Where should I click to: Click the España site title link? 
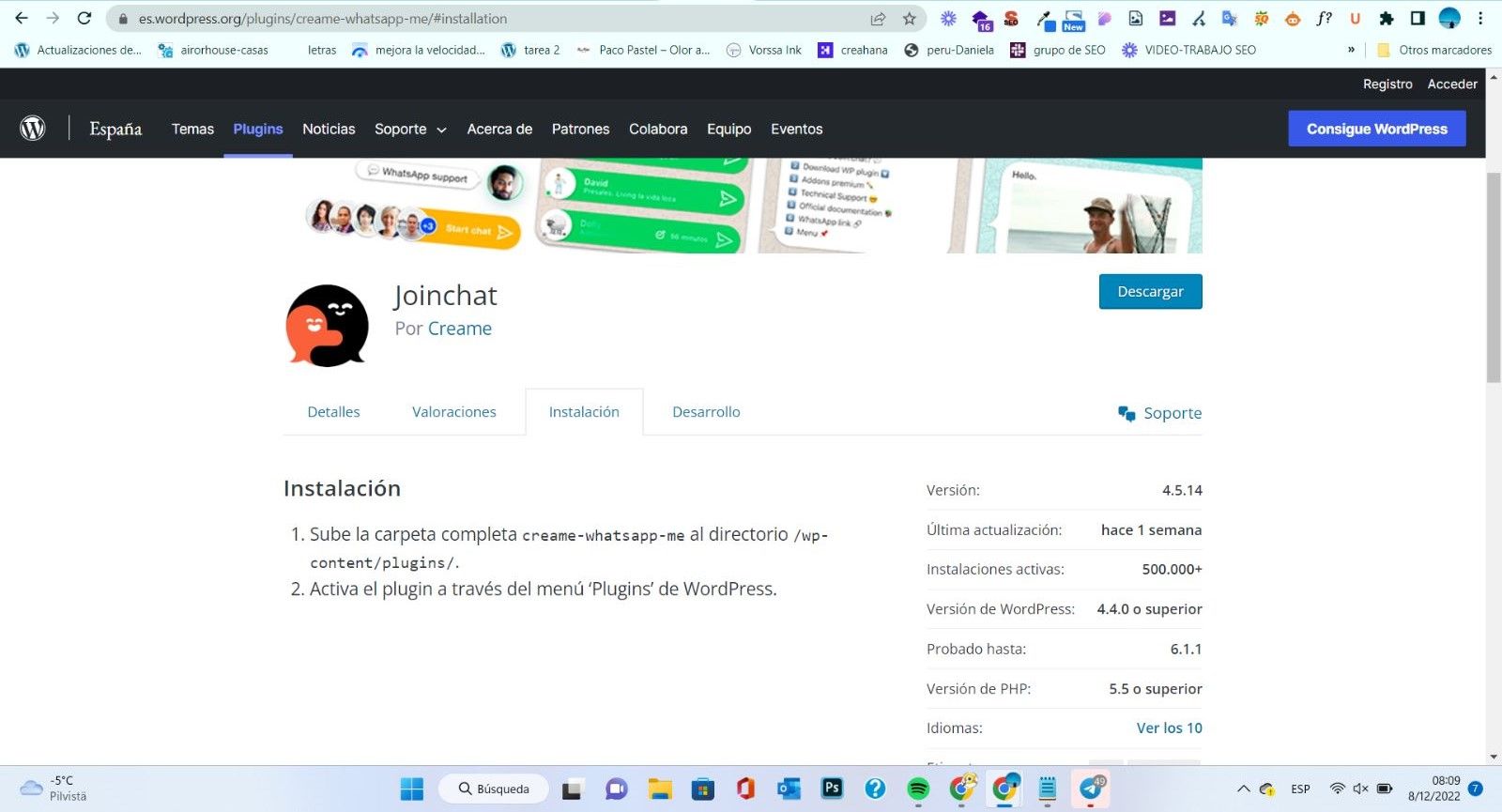click(x=115, y=129)
